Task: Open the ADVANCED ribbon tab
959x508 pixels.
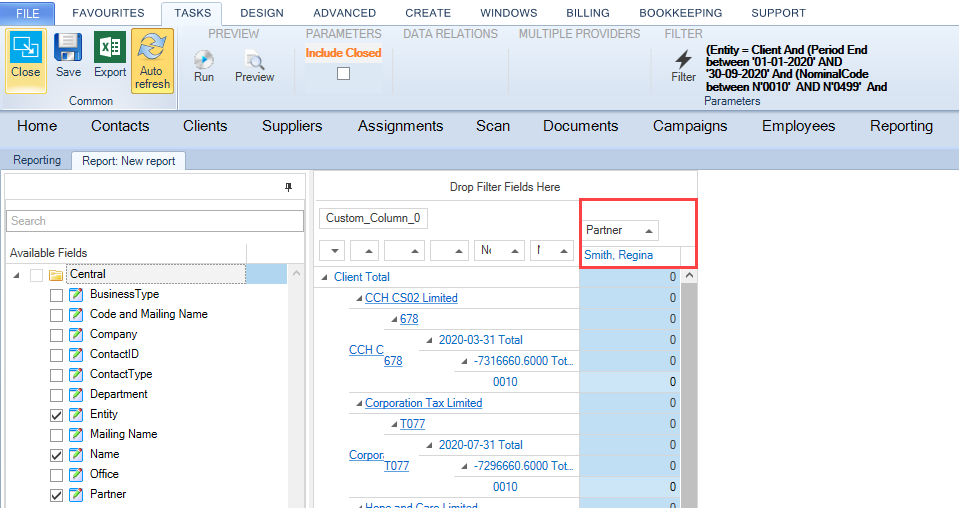Action: click(344, 13)
